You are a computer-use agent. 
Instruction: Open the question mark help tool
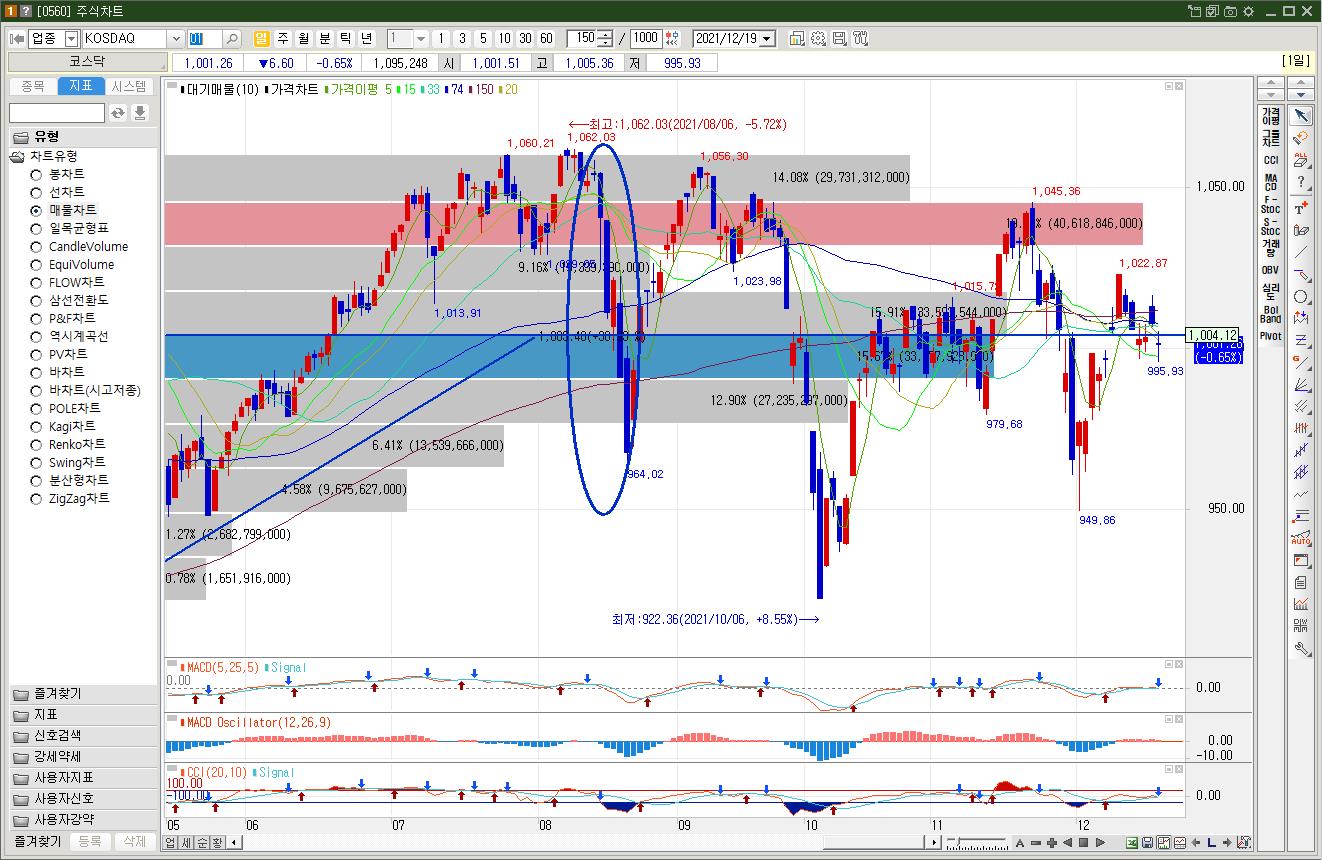(x=1300, y=182)
